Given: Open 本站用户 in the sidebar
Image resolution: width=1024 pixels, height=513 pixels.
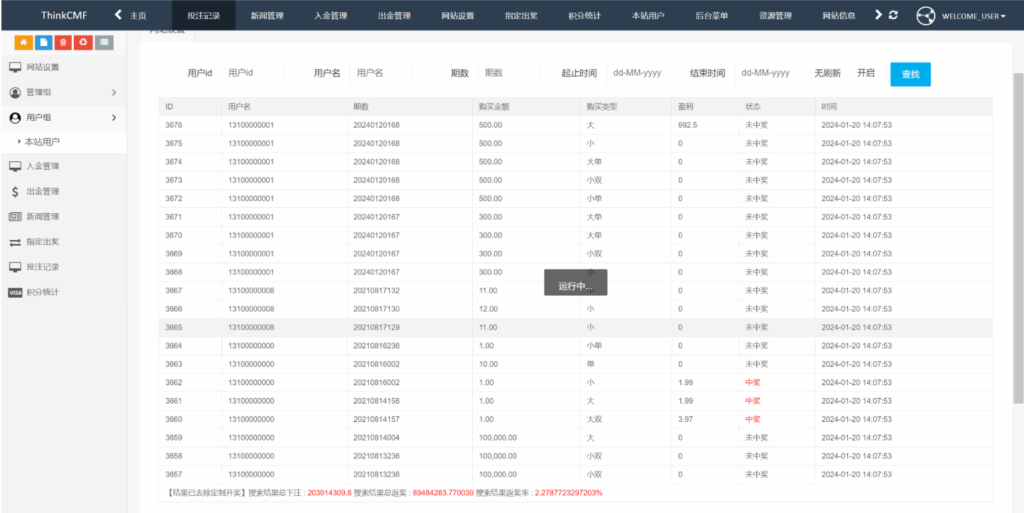Looking at the screenshot, I should pyautogui.click(x=42, y=142).
